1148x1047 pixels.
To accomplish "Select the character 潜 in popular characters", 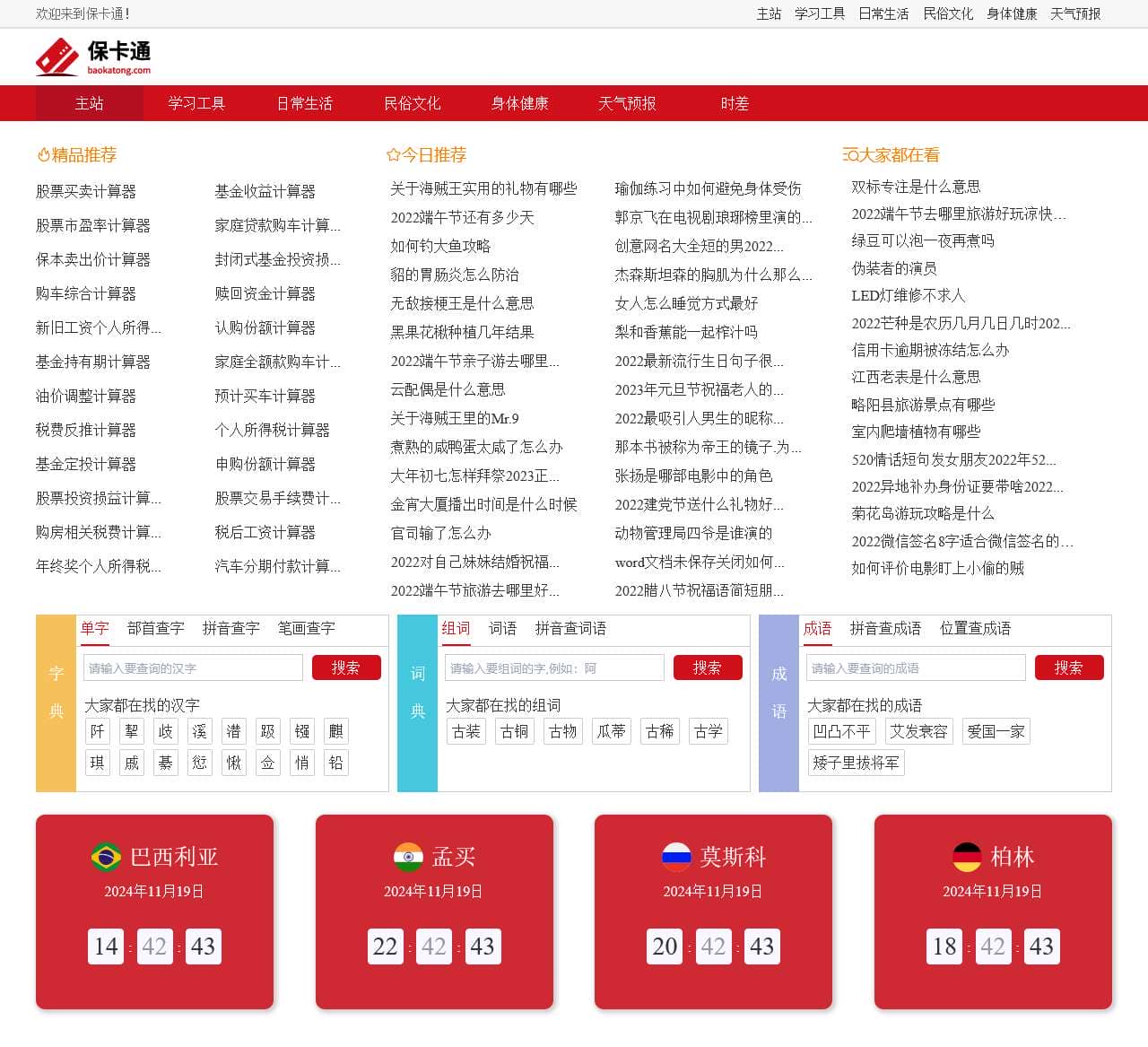I will tap(233, 730).
